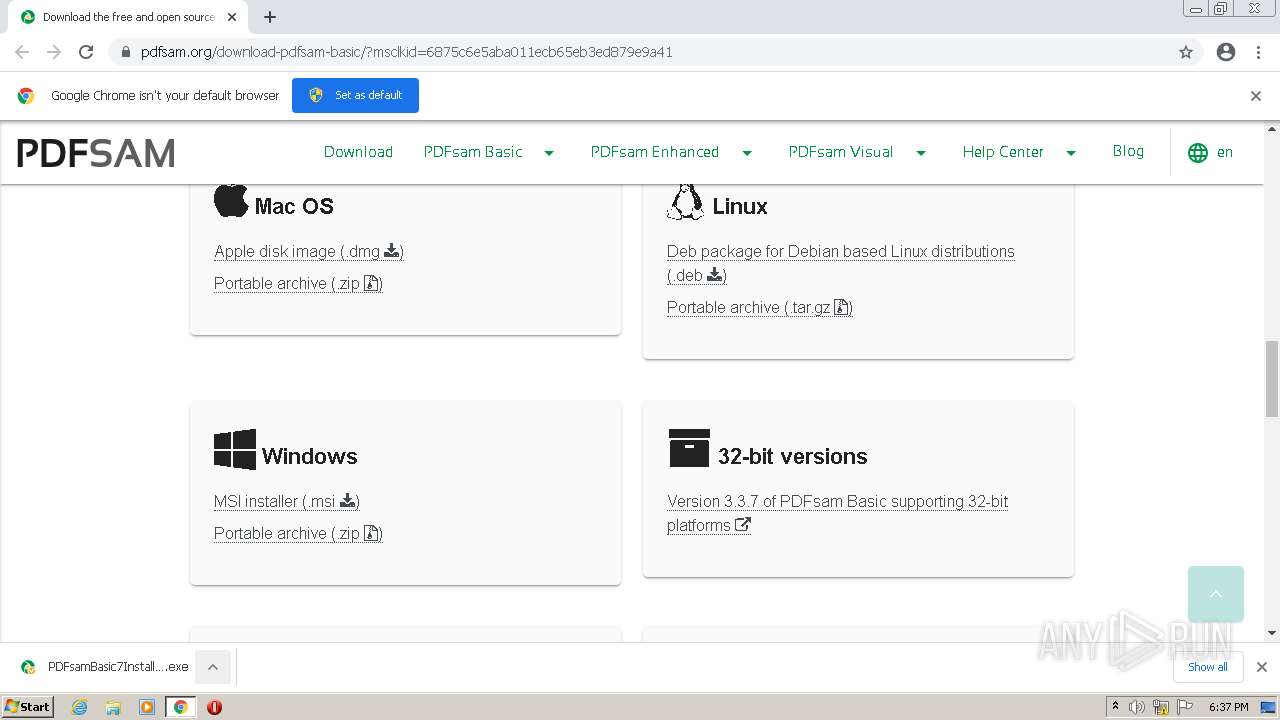
Task: Open the PDFsamBasic7Install exe download item
Action: [104, 667]
